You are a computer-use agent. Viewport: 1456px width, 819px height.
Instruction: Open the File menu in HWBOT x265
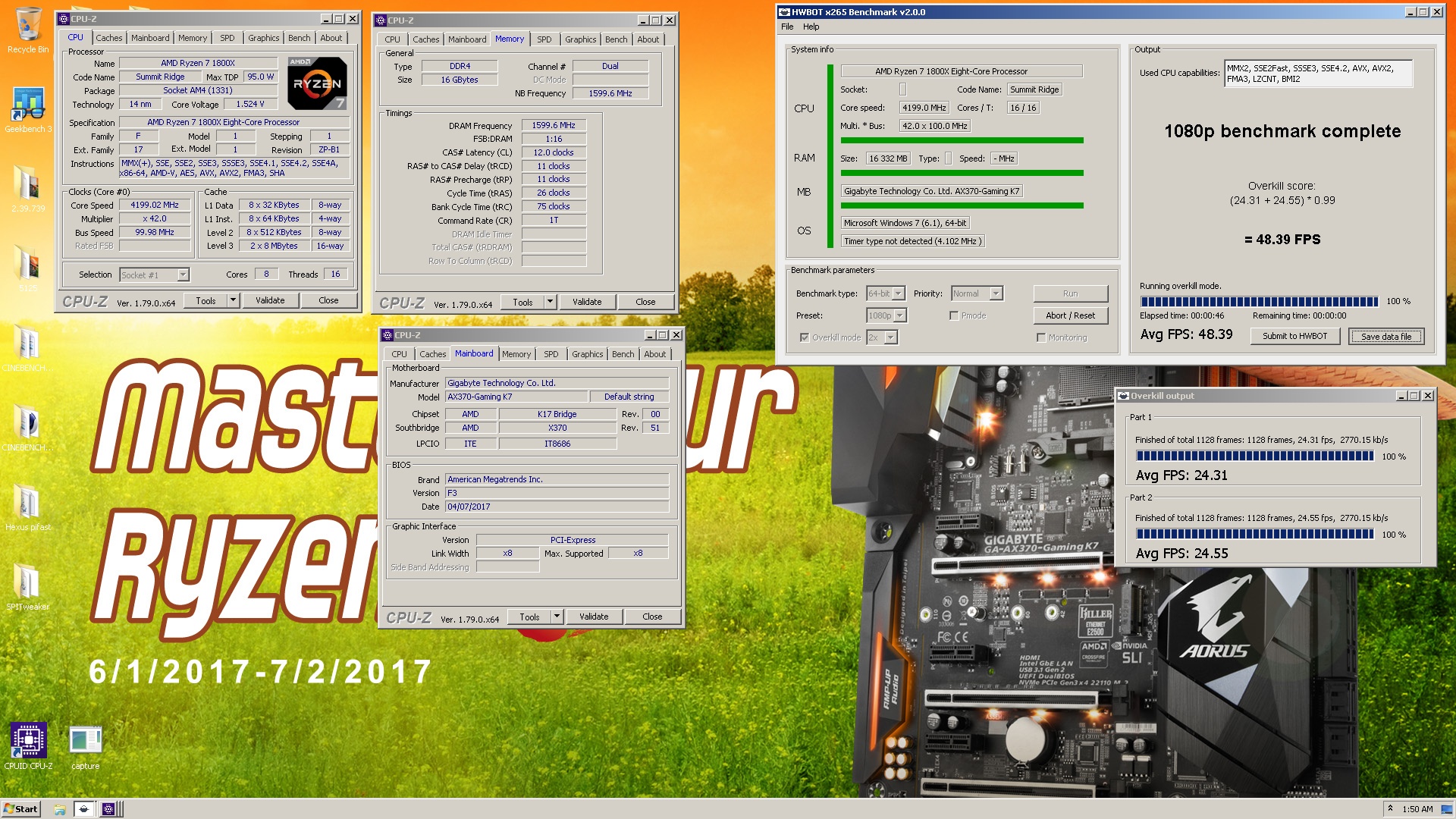click(787, 27)
